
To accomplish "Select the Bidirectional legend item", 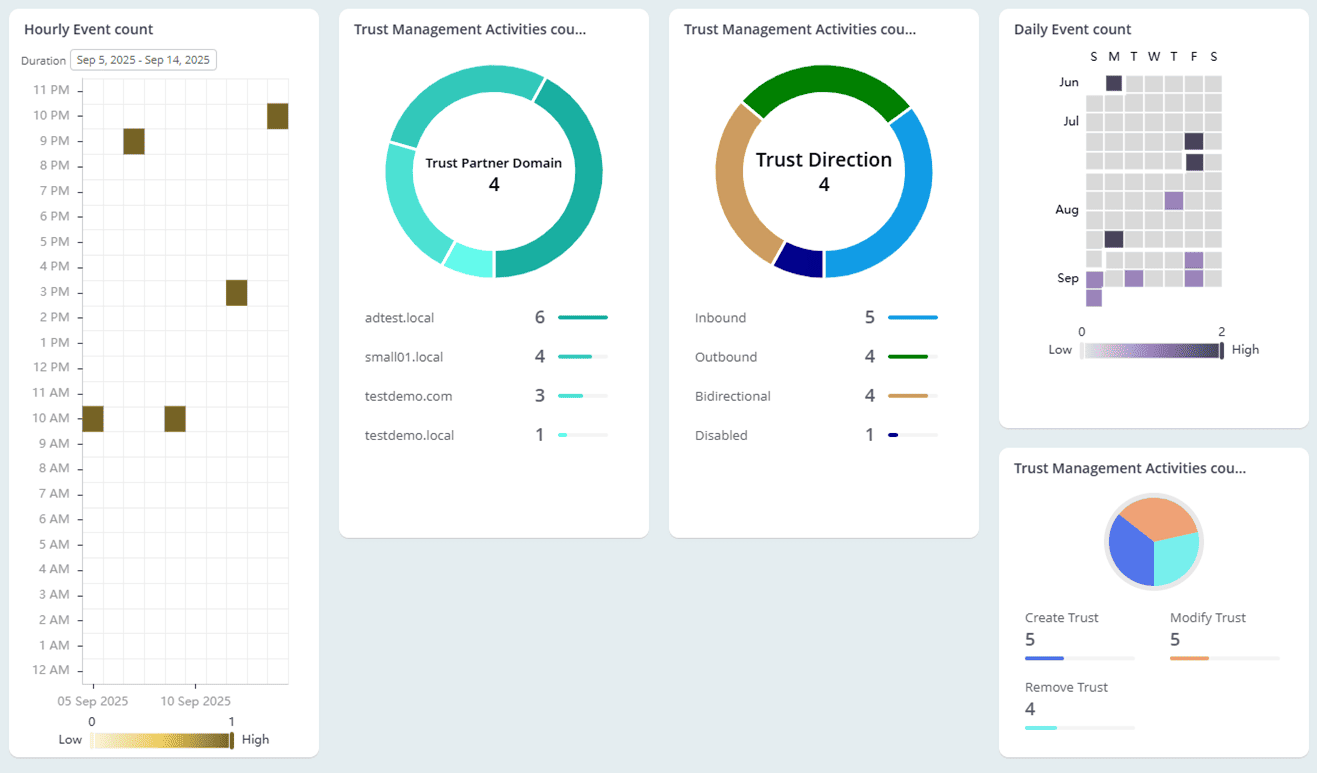I will (x=733, y=396).
